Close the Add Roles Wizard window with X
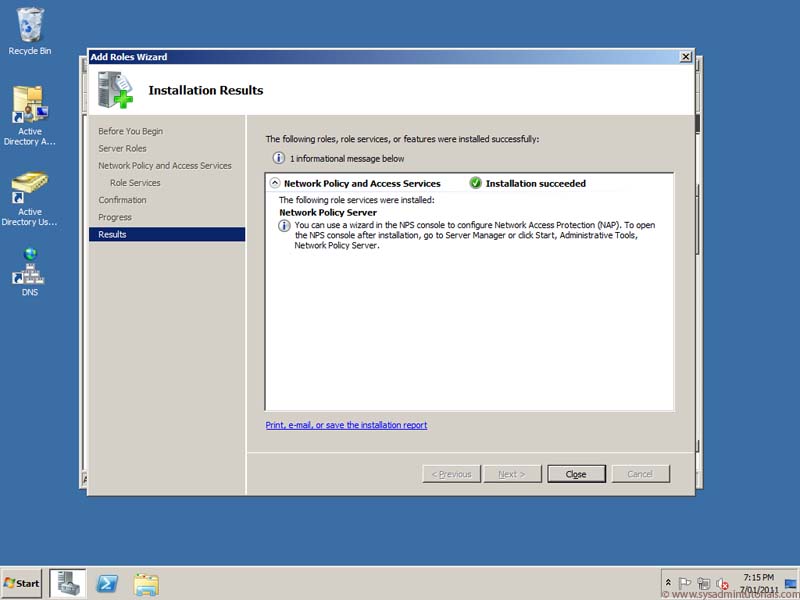Screen dimensions: 800x600 [686, 57]
